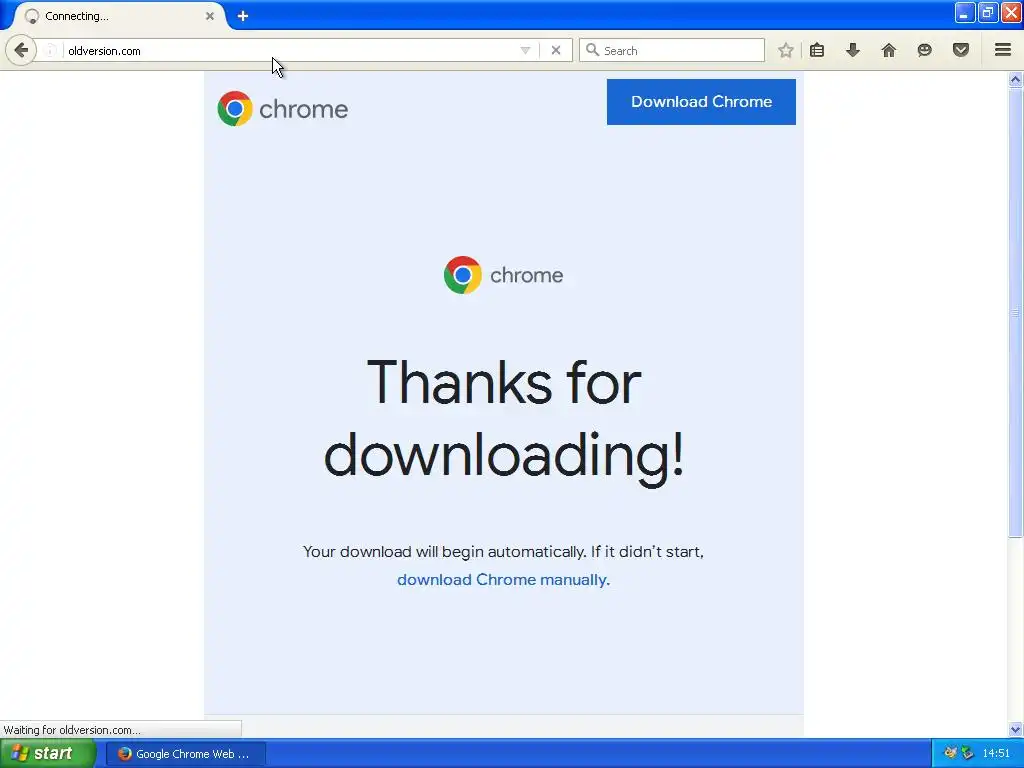Click the scrollbar down arrow
Image resolution: width=1024 pixels, height=768 pixels.
(x=1016, y=729)
